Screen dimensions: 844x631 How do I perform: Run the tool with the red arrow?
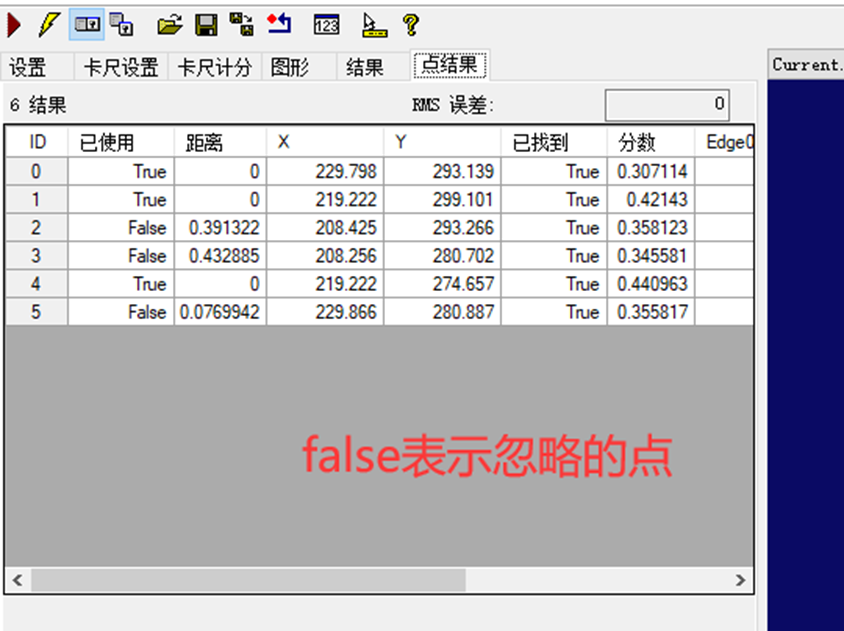(x=14, y=25)
